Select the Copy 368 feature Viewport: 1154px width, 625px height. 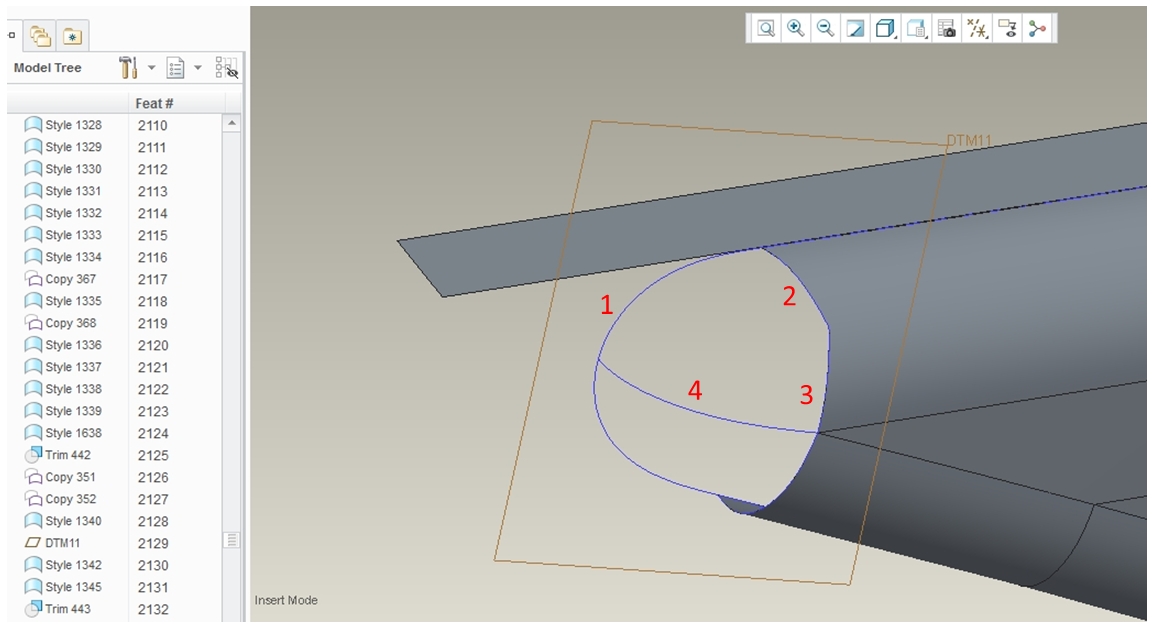[60, 323]
